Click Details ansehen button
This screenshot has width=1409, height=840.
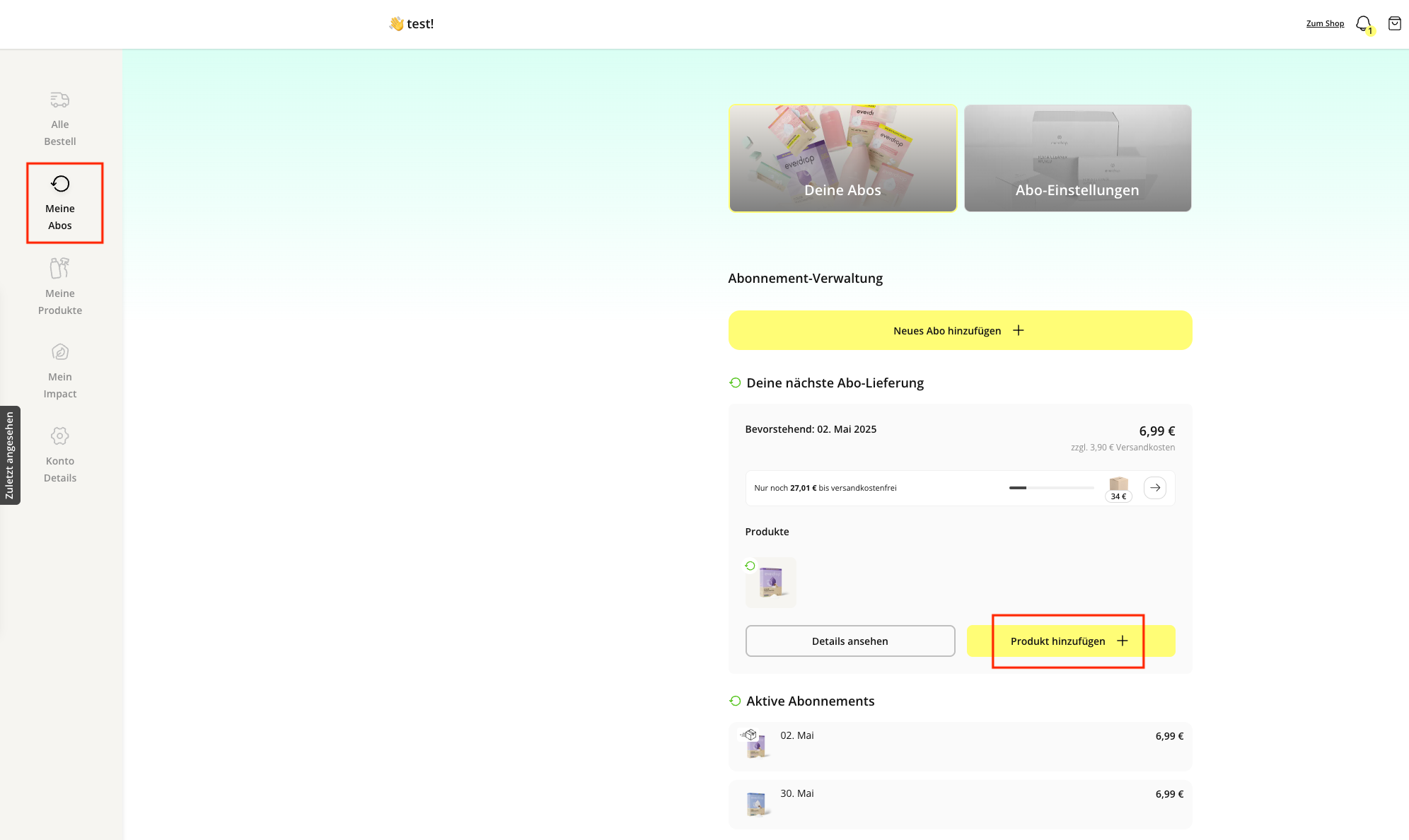tap(850, 641)
